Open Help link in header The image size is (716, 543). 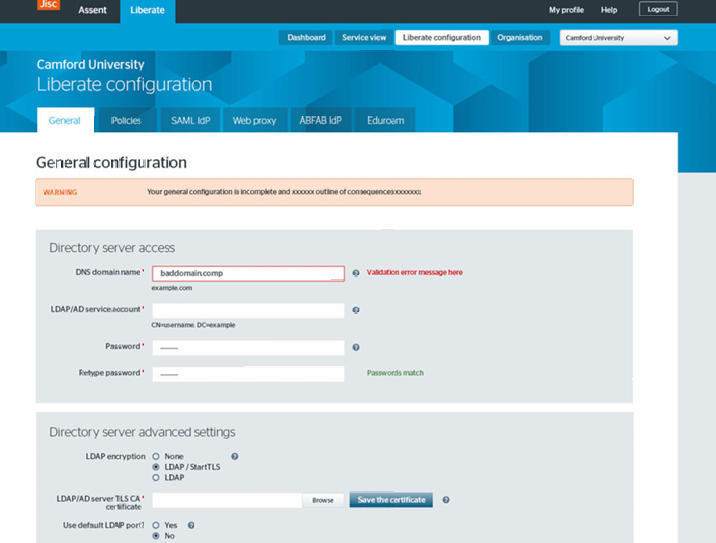tap(609, 10)
